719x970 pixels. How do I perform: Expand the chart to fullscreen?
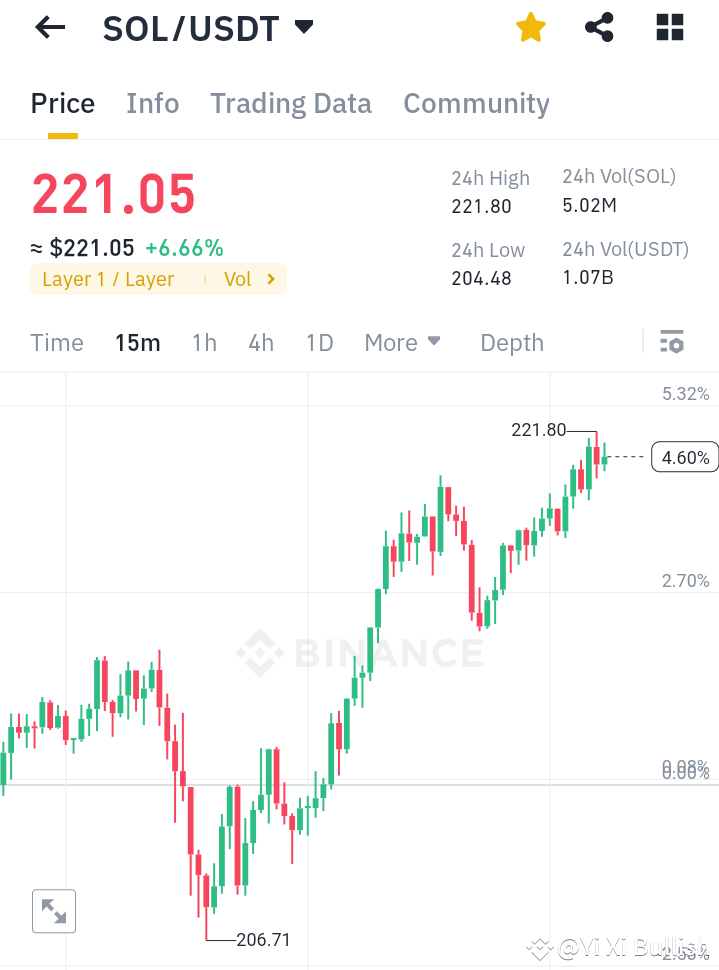click(x=54, y=911)
